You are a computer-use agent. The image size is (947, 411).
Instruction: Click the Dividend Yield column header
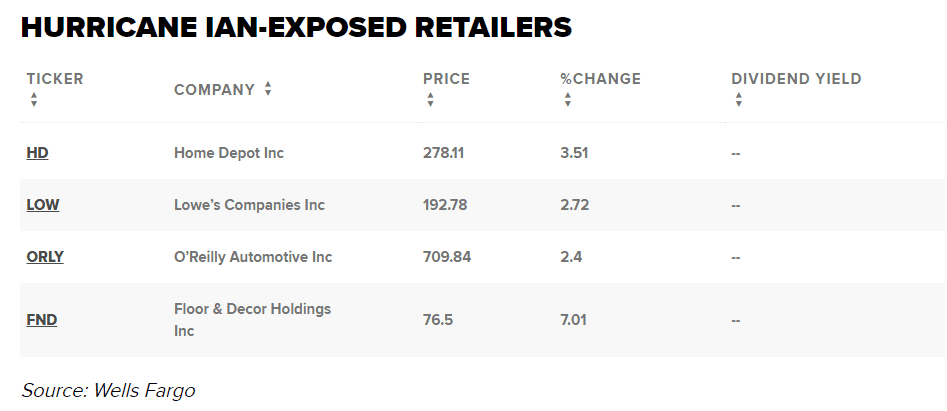point(796,79)
